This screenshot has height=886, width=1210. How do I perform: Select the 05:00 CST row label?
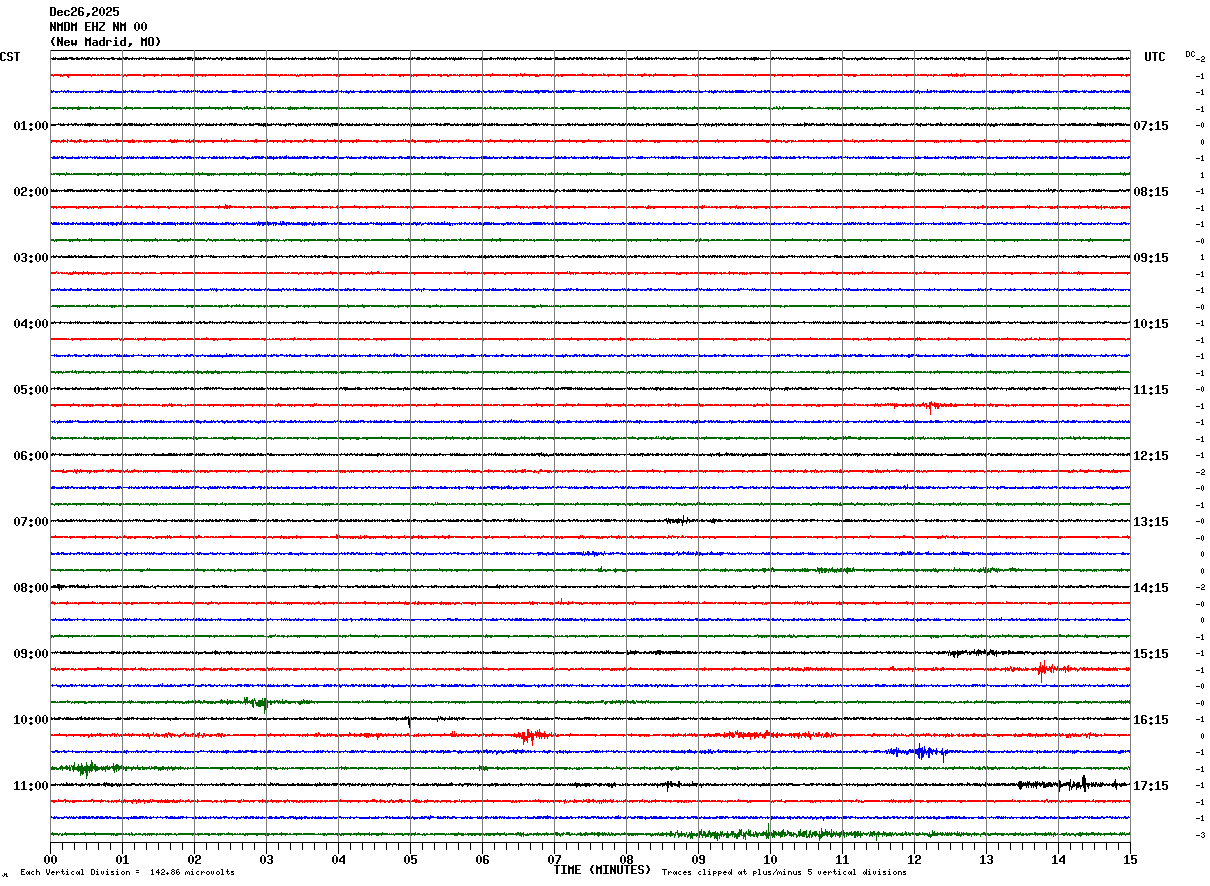(30, 390)
